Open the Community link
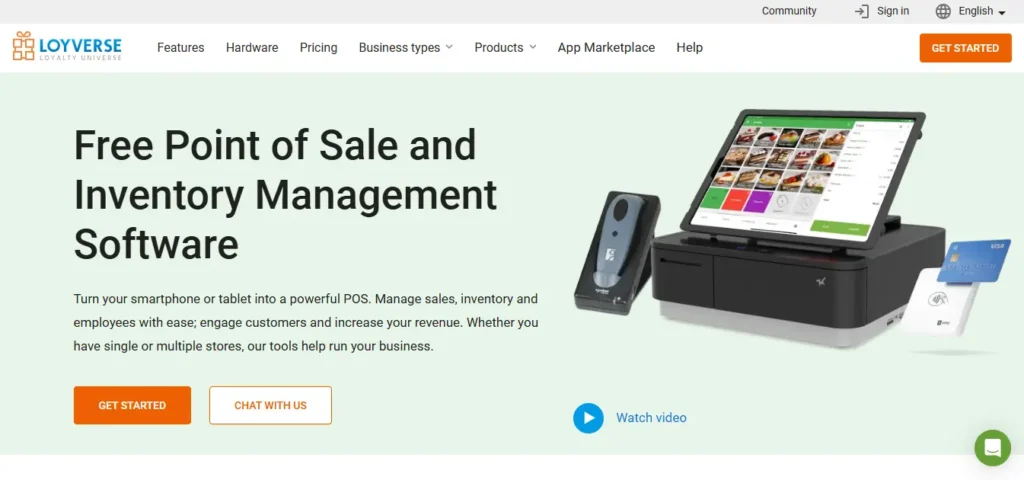The image size is (1024, 480). 789,11
